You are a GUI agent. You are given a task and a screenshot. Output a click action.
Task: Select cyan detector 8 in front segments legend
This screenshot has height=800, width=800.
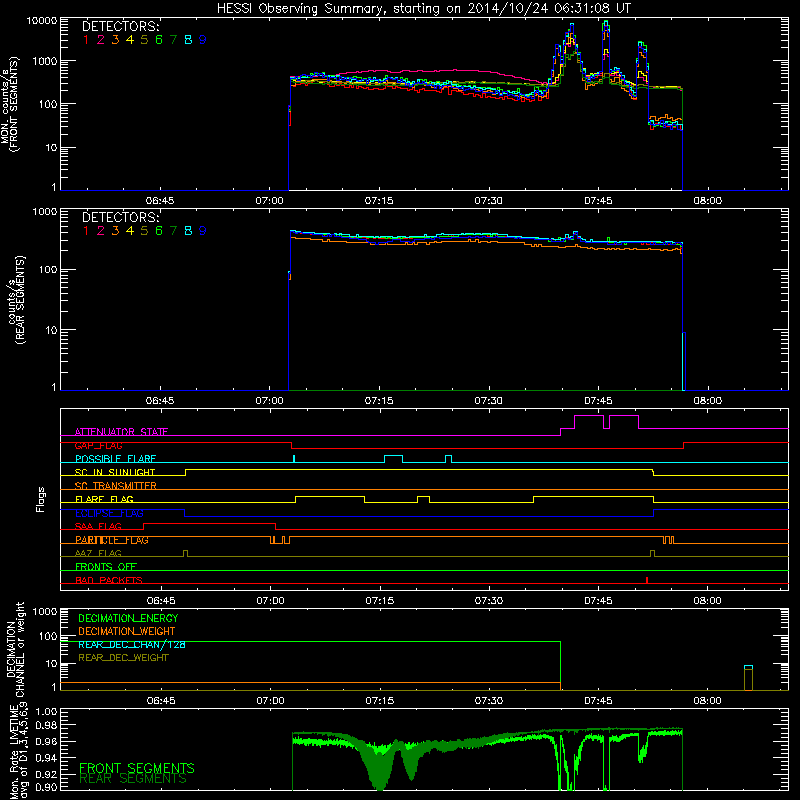188,40
